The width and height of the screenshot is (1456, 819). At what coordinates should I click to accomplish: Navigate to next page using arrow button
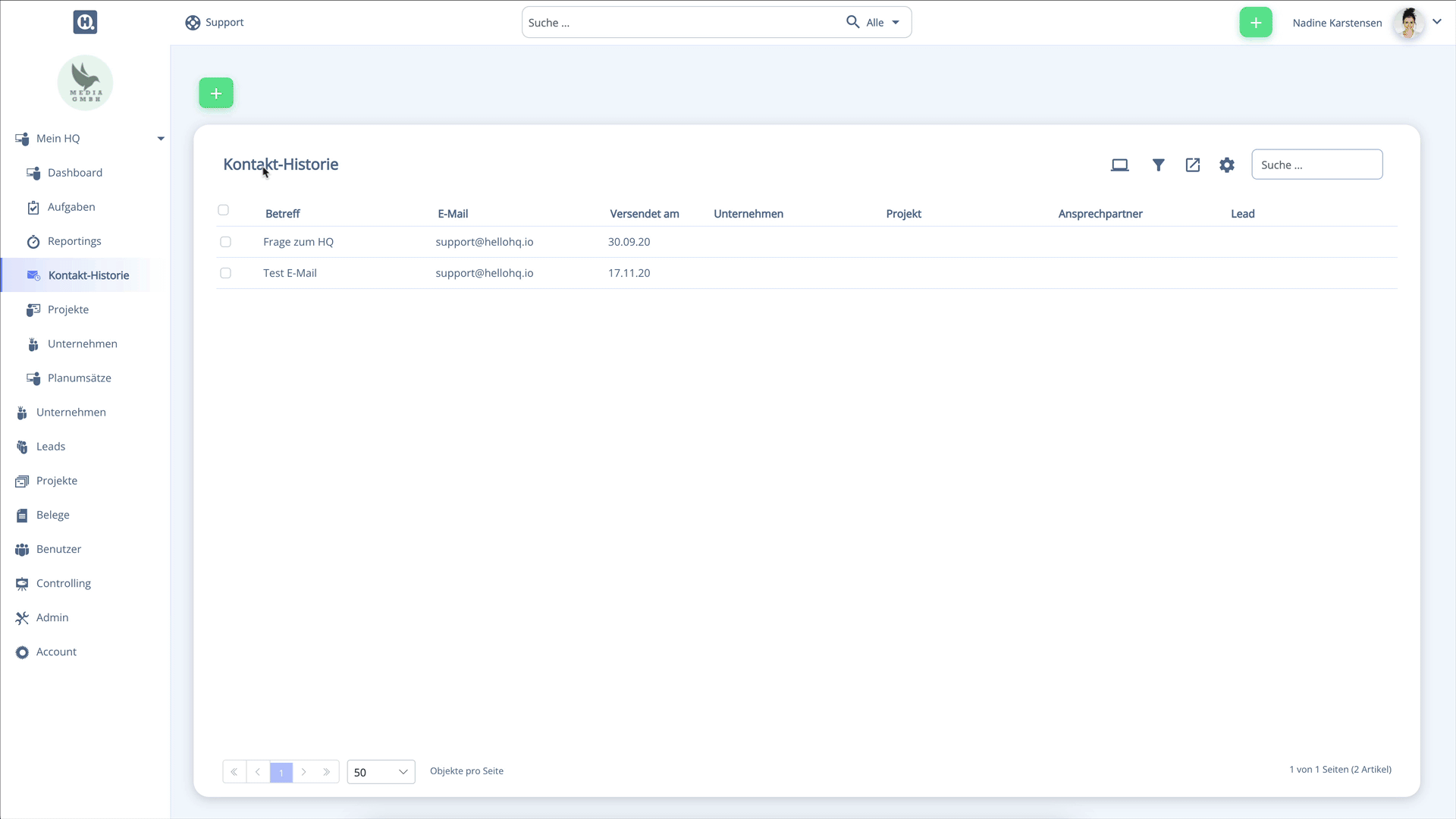pos(304,772)
